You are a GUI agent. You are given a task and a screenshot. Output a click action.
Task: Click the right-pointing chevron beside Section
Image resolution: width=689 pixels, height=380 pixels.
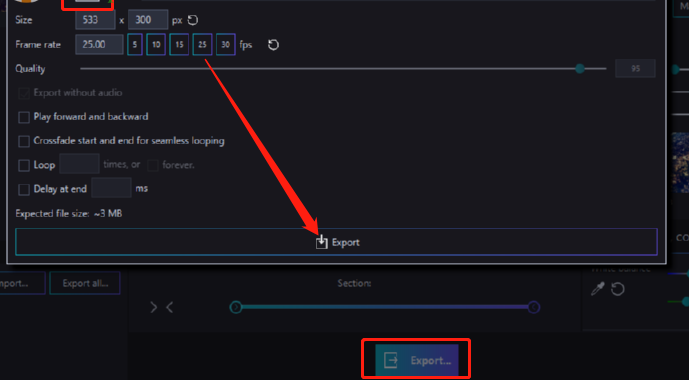[153, 307]
